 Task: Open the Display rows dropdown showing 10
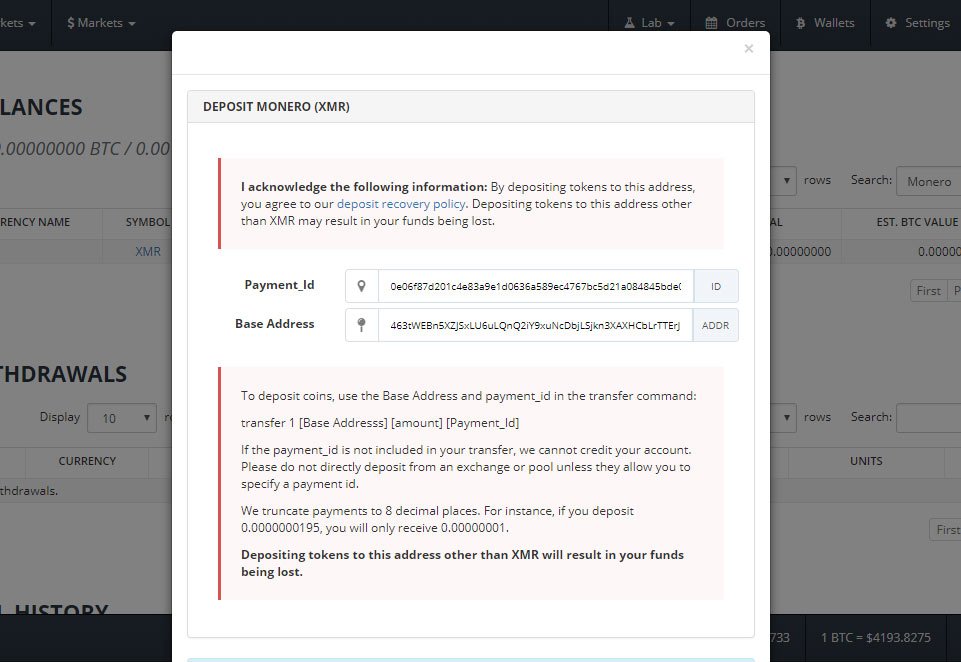click(x=122, y=418)
